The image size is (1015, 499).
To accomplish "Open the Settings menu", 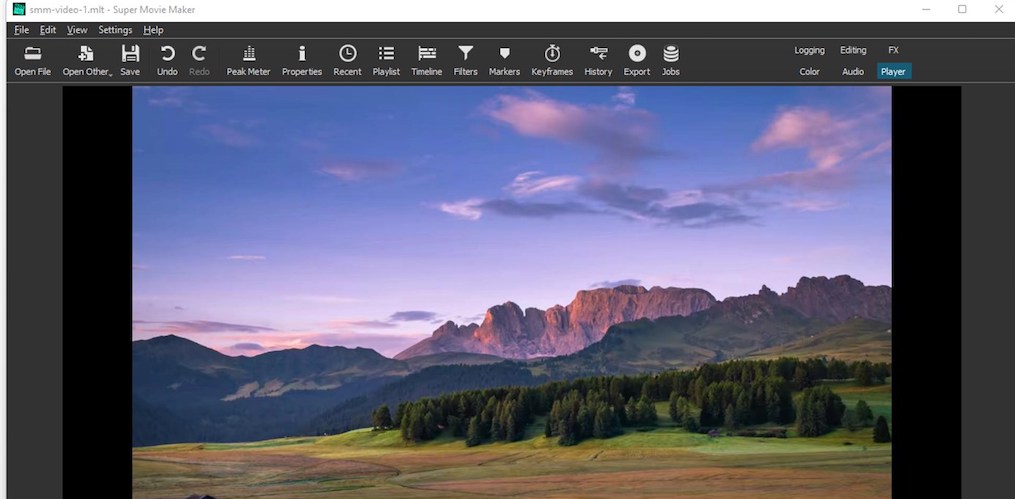I will (115, 30).
